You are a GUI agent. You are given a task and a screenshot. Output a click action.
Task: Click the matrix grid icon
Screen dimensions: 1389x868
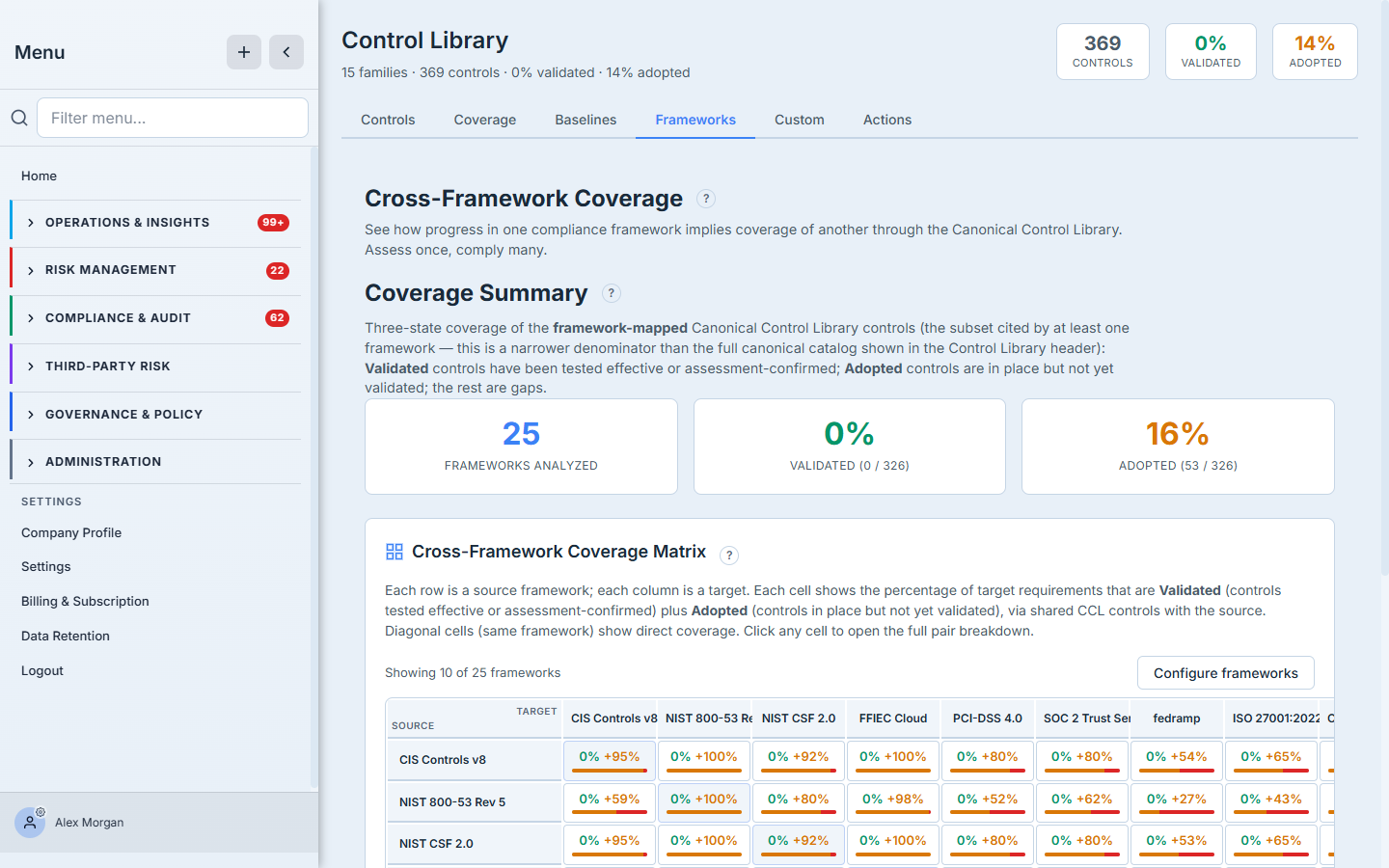tap(395, 552)
